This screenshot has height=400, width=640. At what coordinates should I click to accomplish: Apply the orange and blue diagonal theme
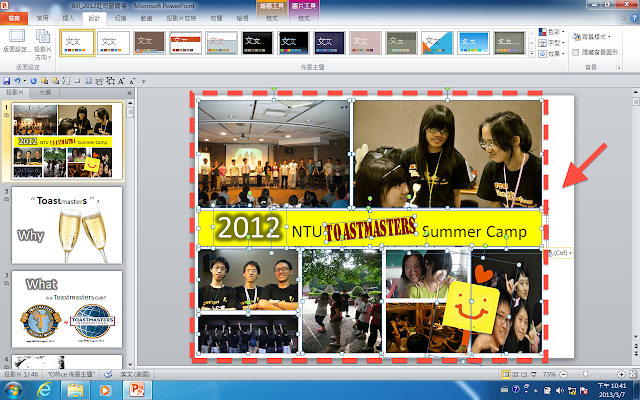click(437, 42)
